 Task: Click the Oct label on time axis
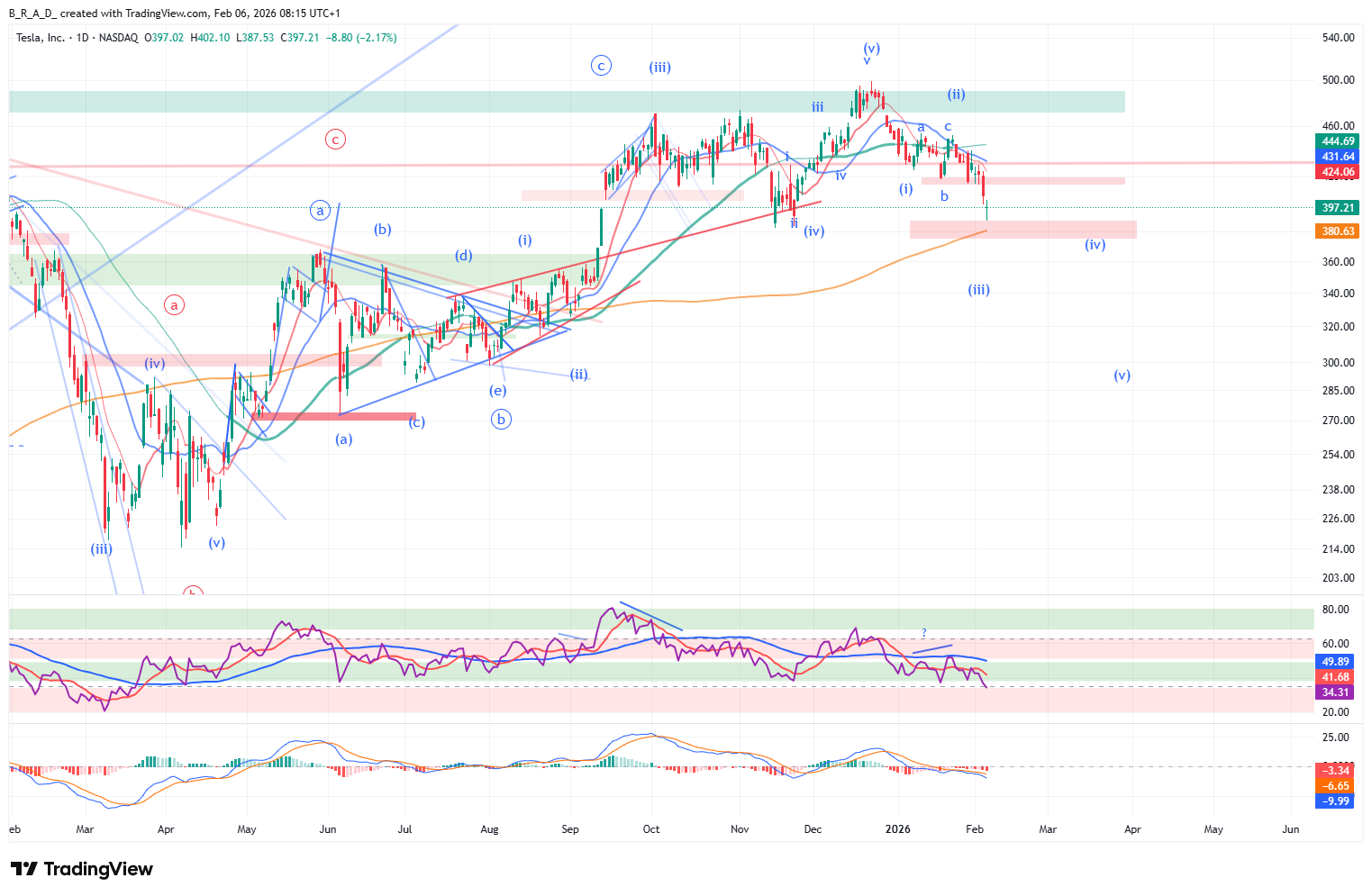tap(651, 829)
